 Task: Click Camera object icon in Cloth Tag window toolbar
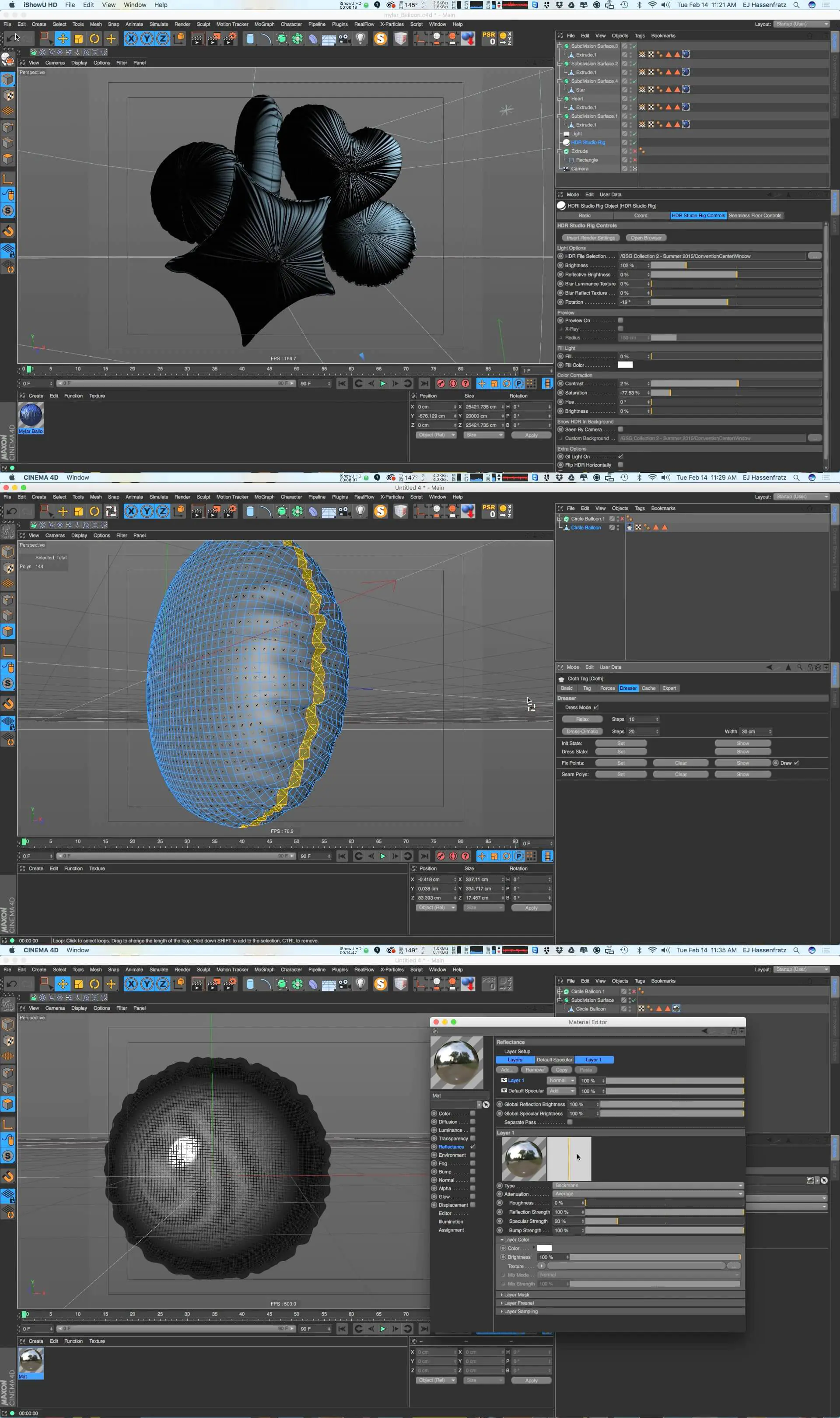coord(344,511)
